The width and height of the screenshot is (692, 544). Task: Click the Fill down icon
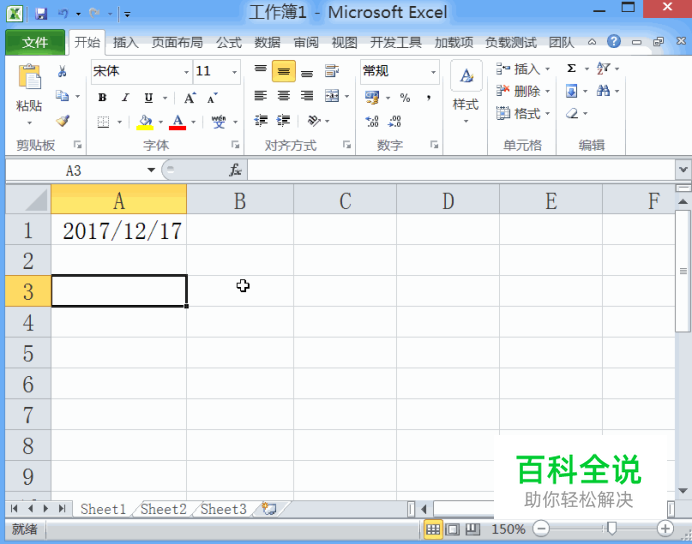572,91
